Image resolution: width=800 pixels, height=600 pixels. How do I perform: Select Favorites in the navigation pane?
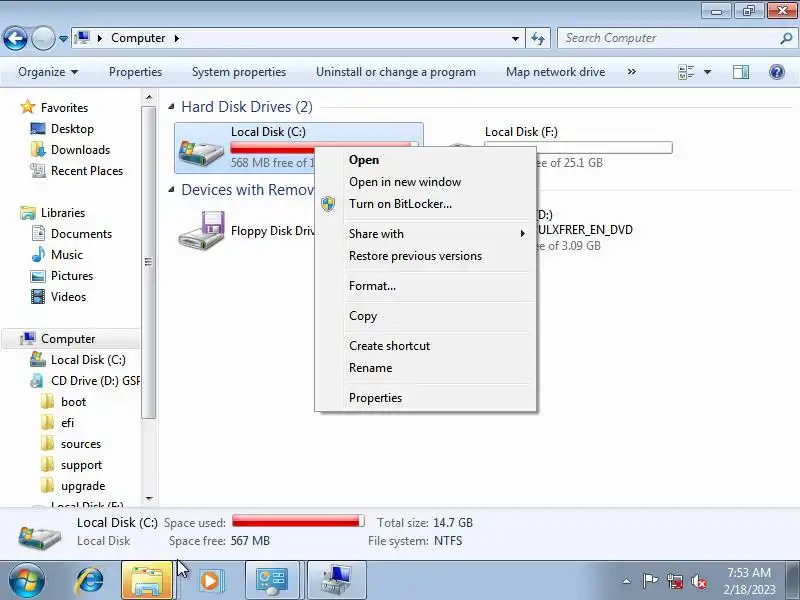(x=64, y=108)
